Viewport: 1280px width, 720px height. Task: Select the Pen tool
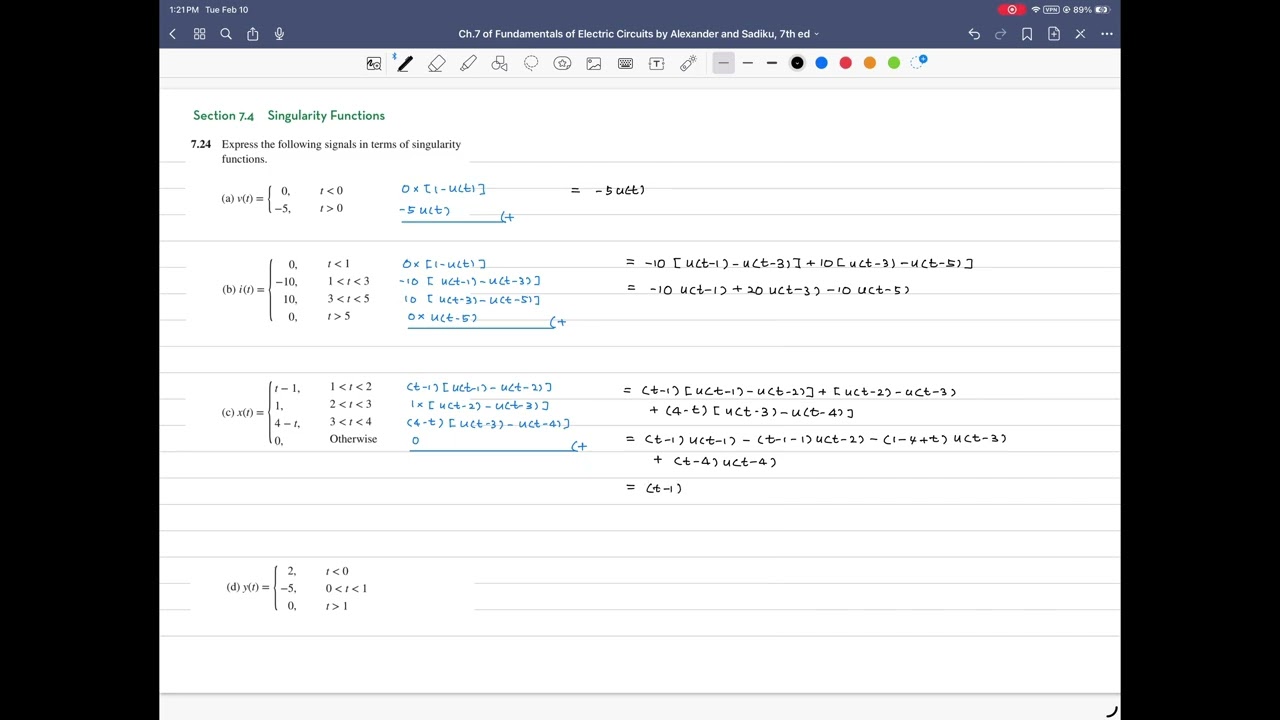404,63
